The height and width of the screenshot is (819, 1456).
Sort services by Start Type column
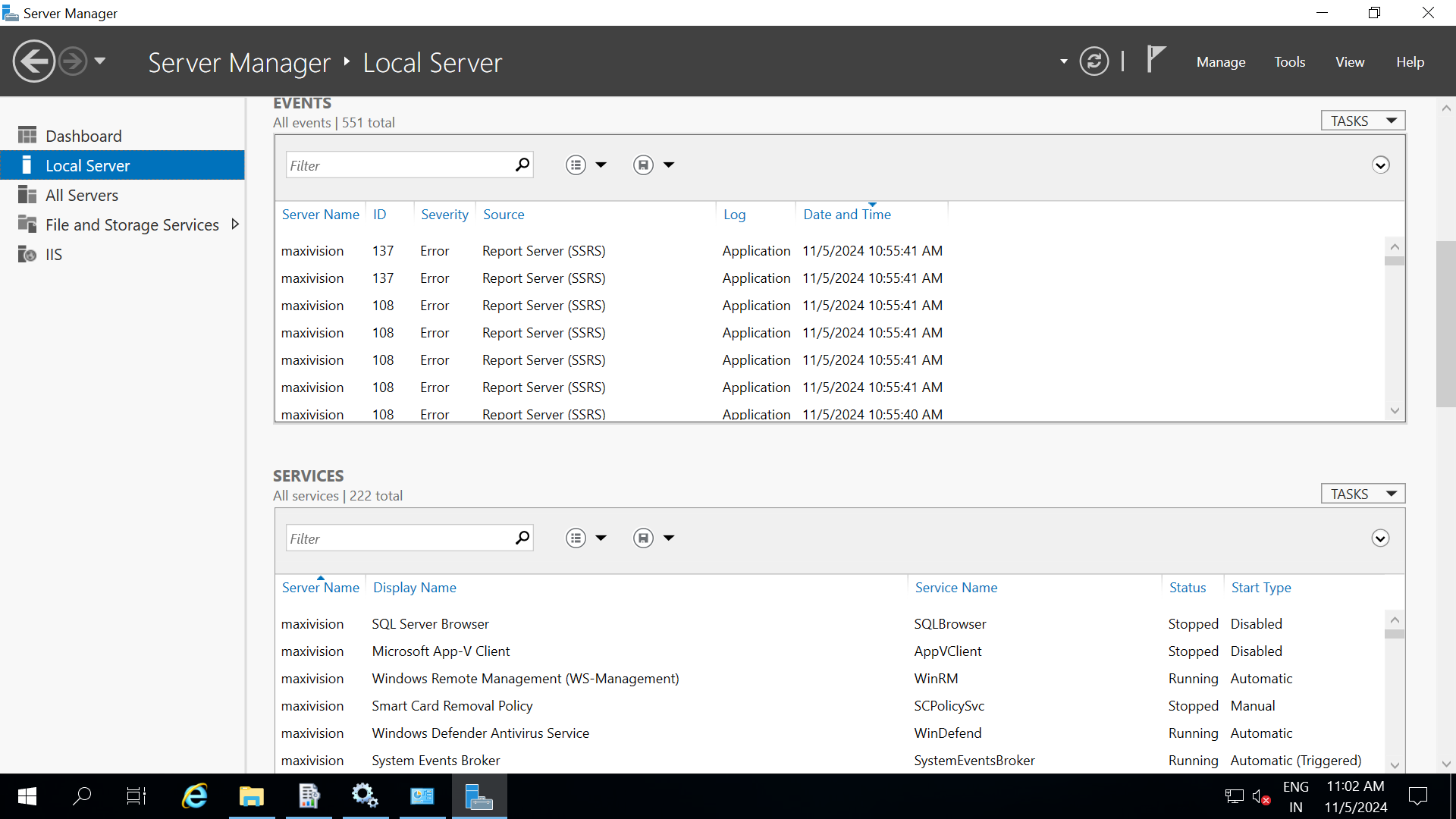coord(1261,588)
